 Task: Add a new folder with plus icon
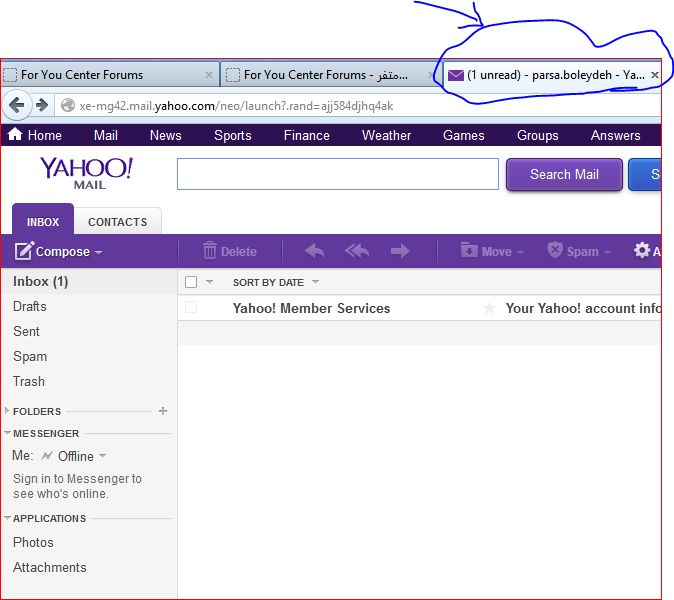pyautogui.click(x=163, y=411)
